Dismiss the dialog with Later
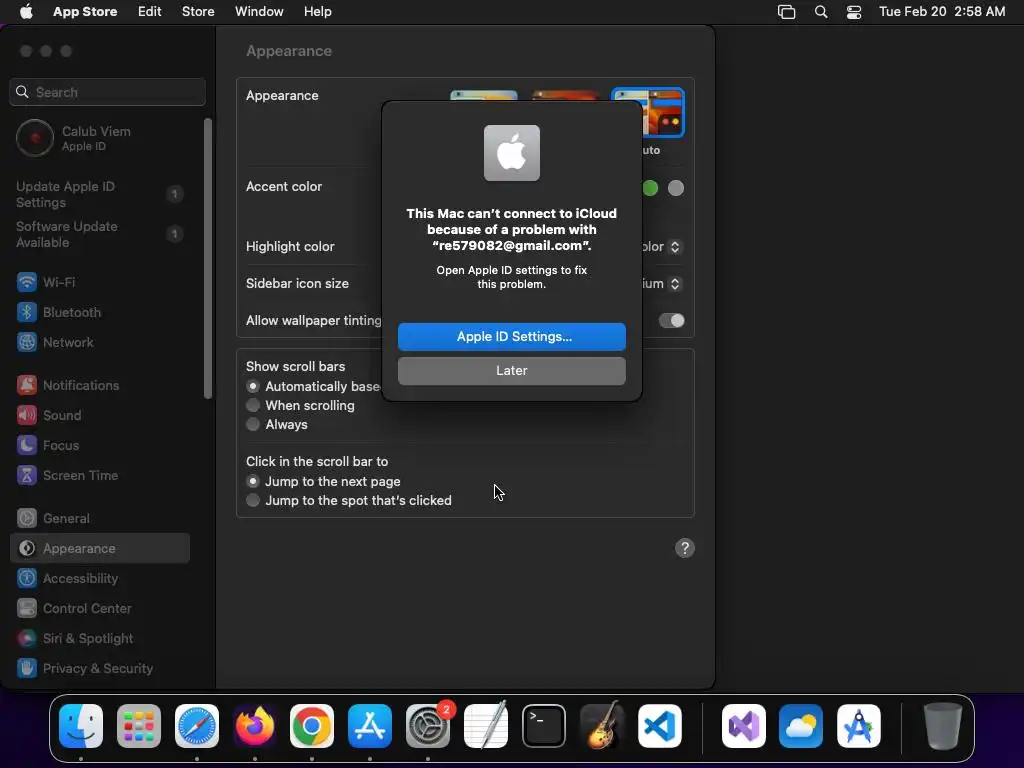1024x768 pixels. 512,371
